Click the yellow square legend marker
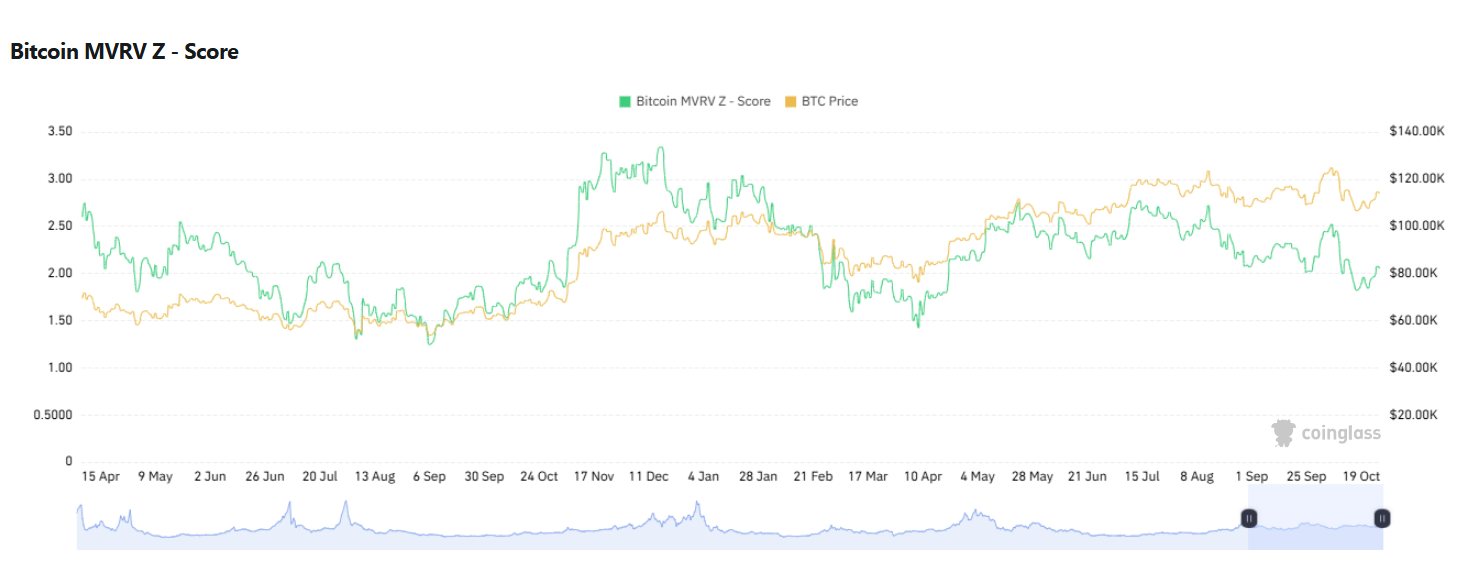The image size is (1482, 573). coord(791,101)
